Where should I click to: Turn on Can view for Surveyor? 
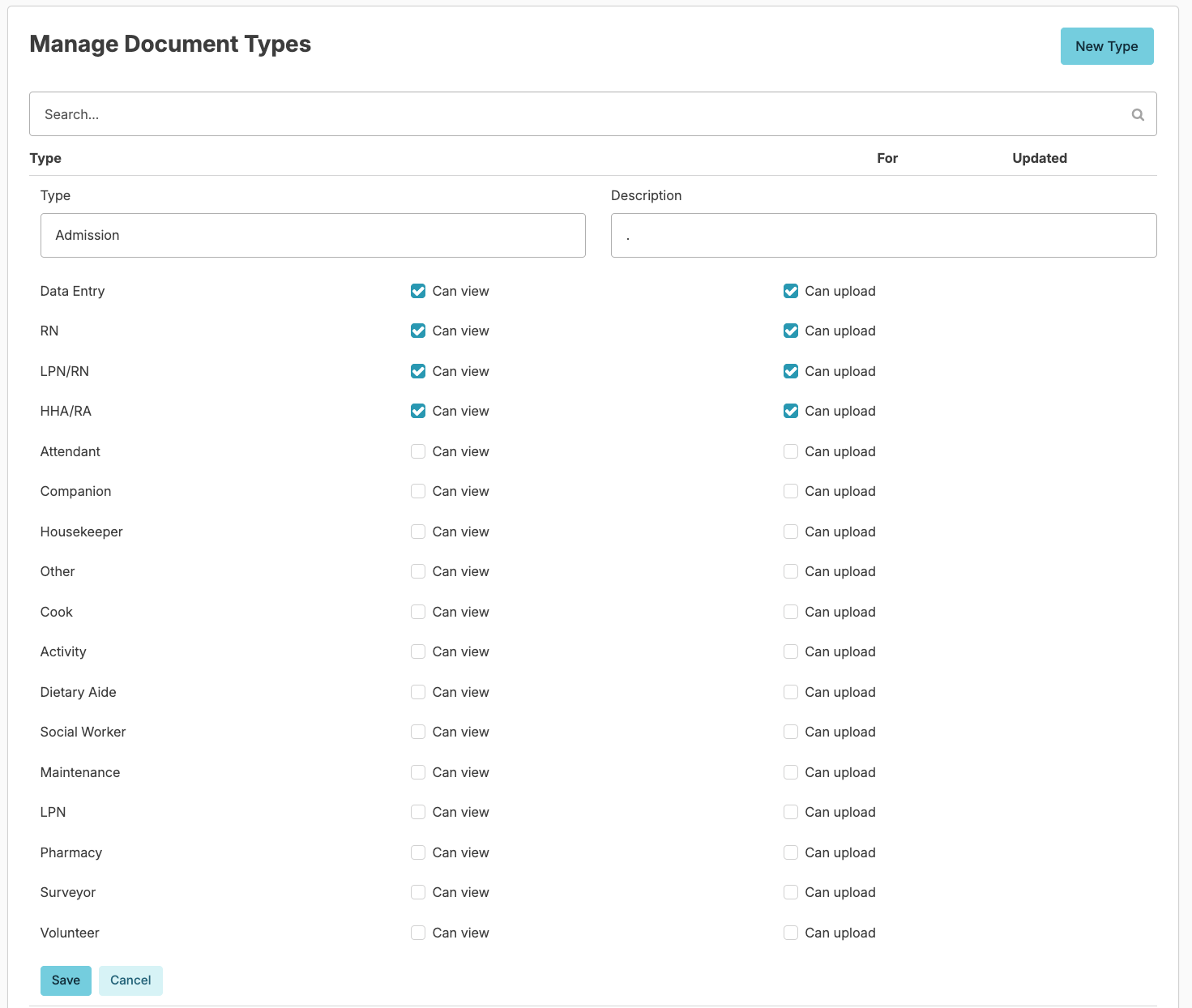[418, 892]
